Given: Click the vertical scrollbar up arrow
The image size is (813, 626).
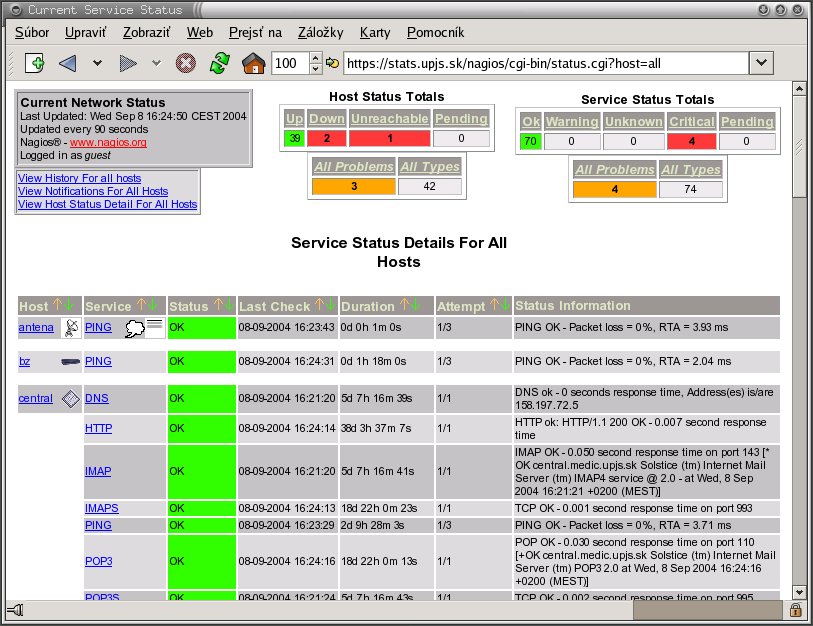Looking at the screenshot, I should [799, 89].
